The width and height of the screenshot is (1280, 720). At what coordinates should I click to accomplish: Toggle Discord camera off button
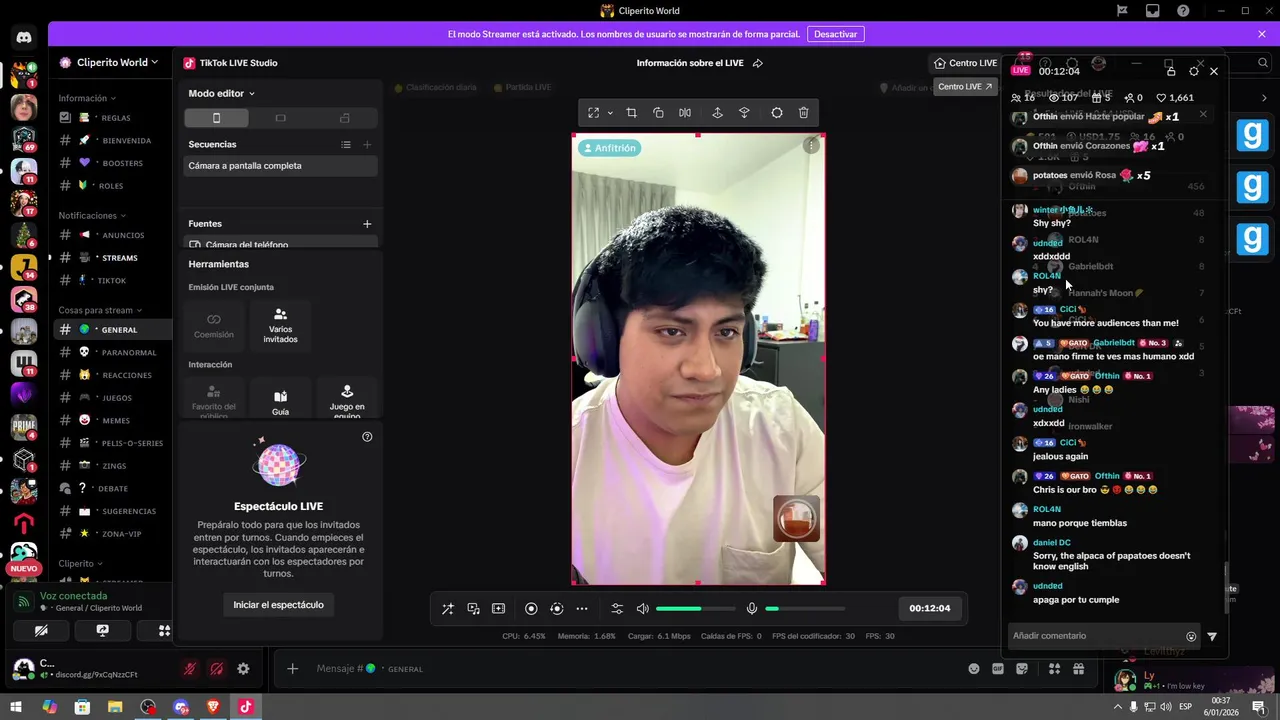41,631
